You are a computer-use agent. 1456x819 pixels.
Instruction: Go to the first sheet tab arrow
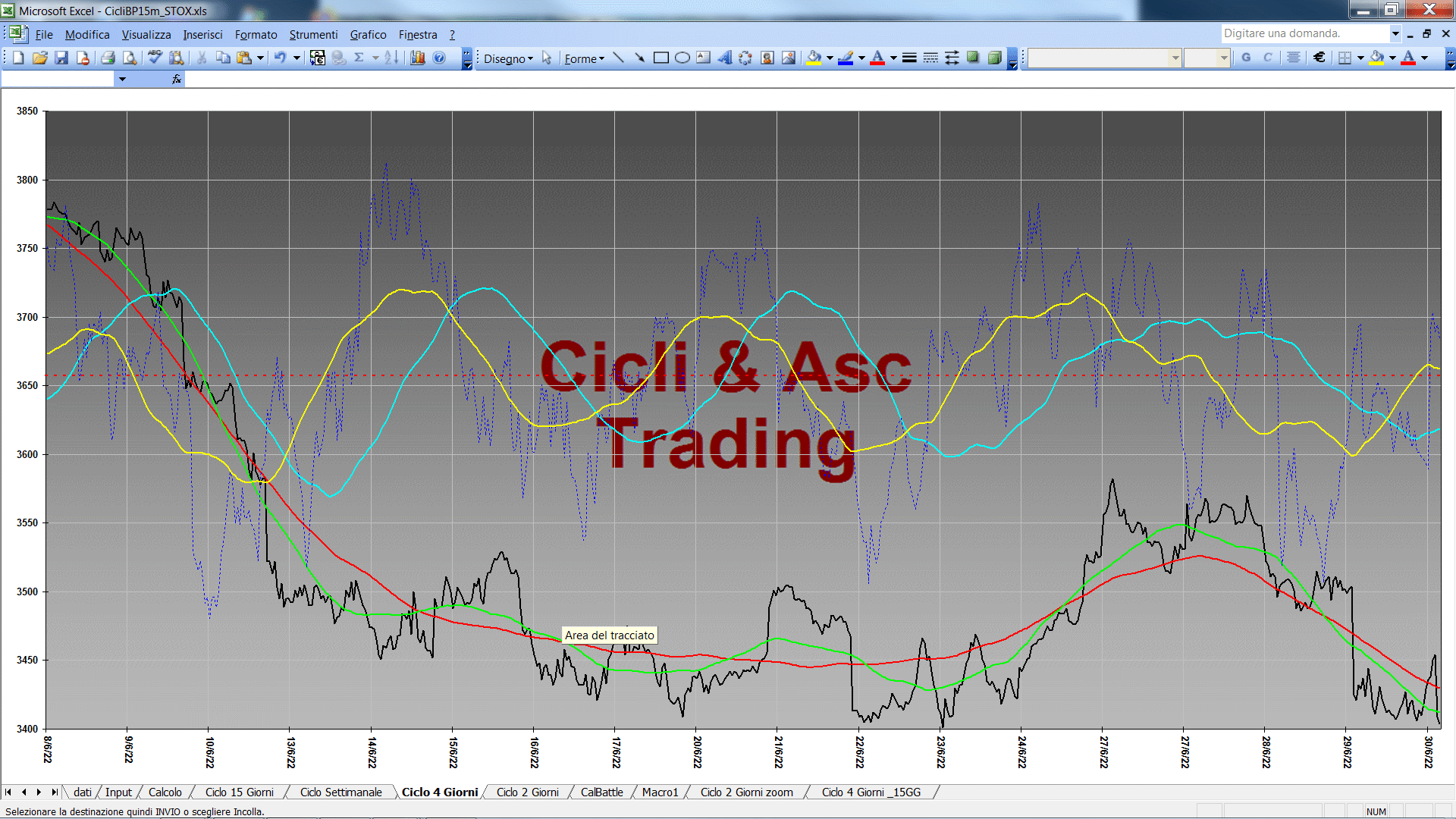point(8,792)
